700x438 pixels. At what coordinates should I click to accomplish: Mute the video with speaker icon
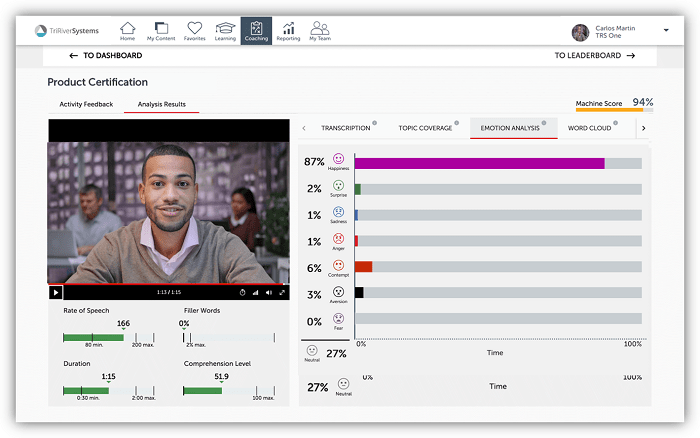(x=269, y=292)
